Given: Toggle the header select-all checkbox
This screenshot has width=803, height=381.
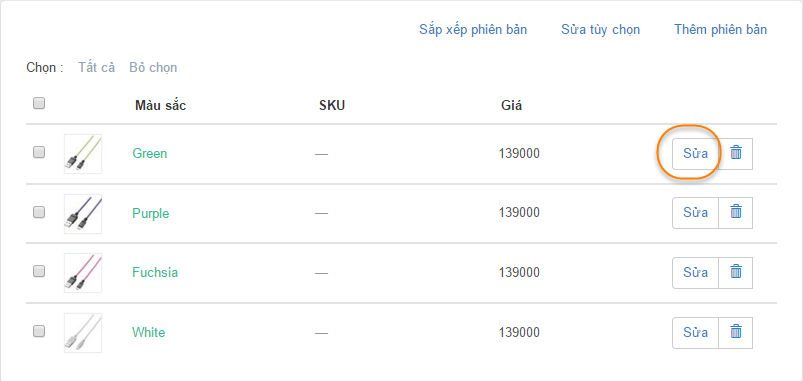Looking at the screenshot, I should click(x=39, y=103).
